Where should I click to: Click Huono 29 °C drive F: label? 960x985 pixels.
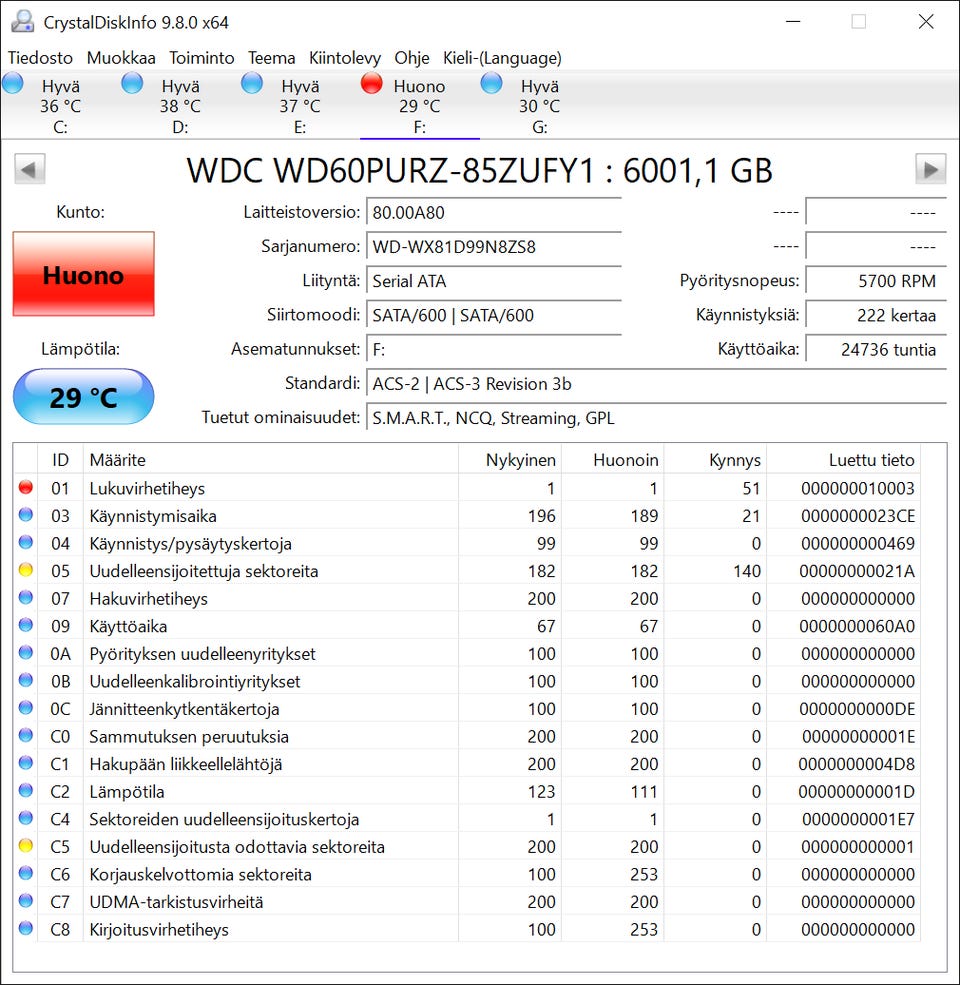pyautogui.click(x=420, y=106)
